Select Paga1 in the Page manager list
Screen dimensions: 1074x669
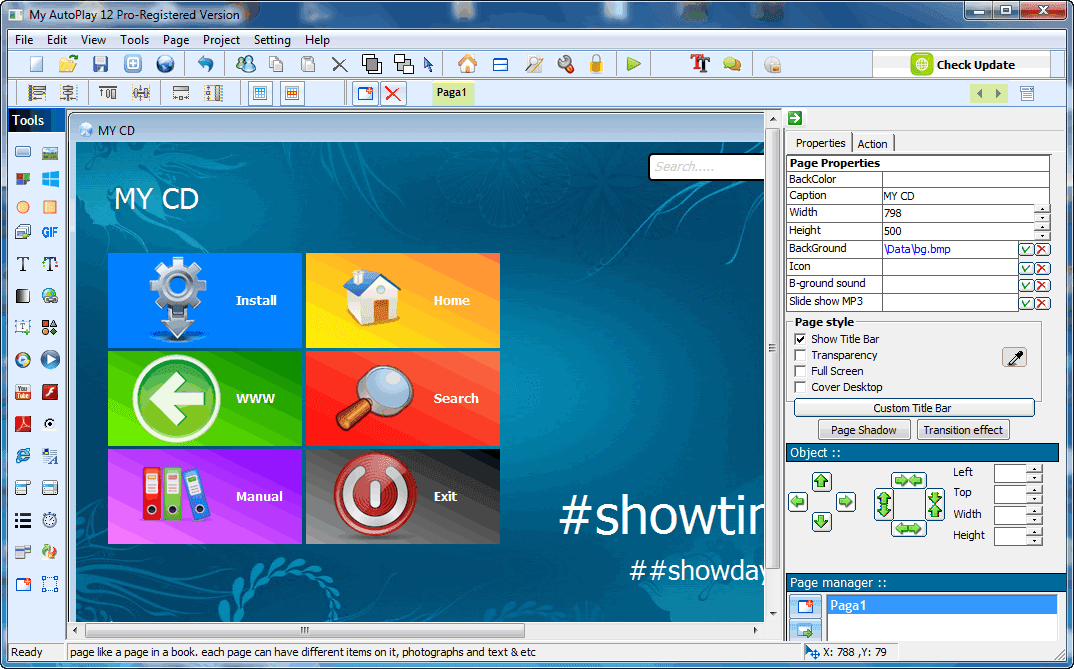click(x=942, y=605)
